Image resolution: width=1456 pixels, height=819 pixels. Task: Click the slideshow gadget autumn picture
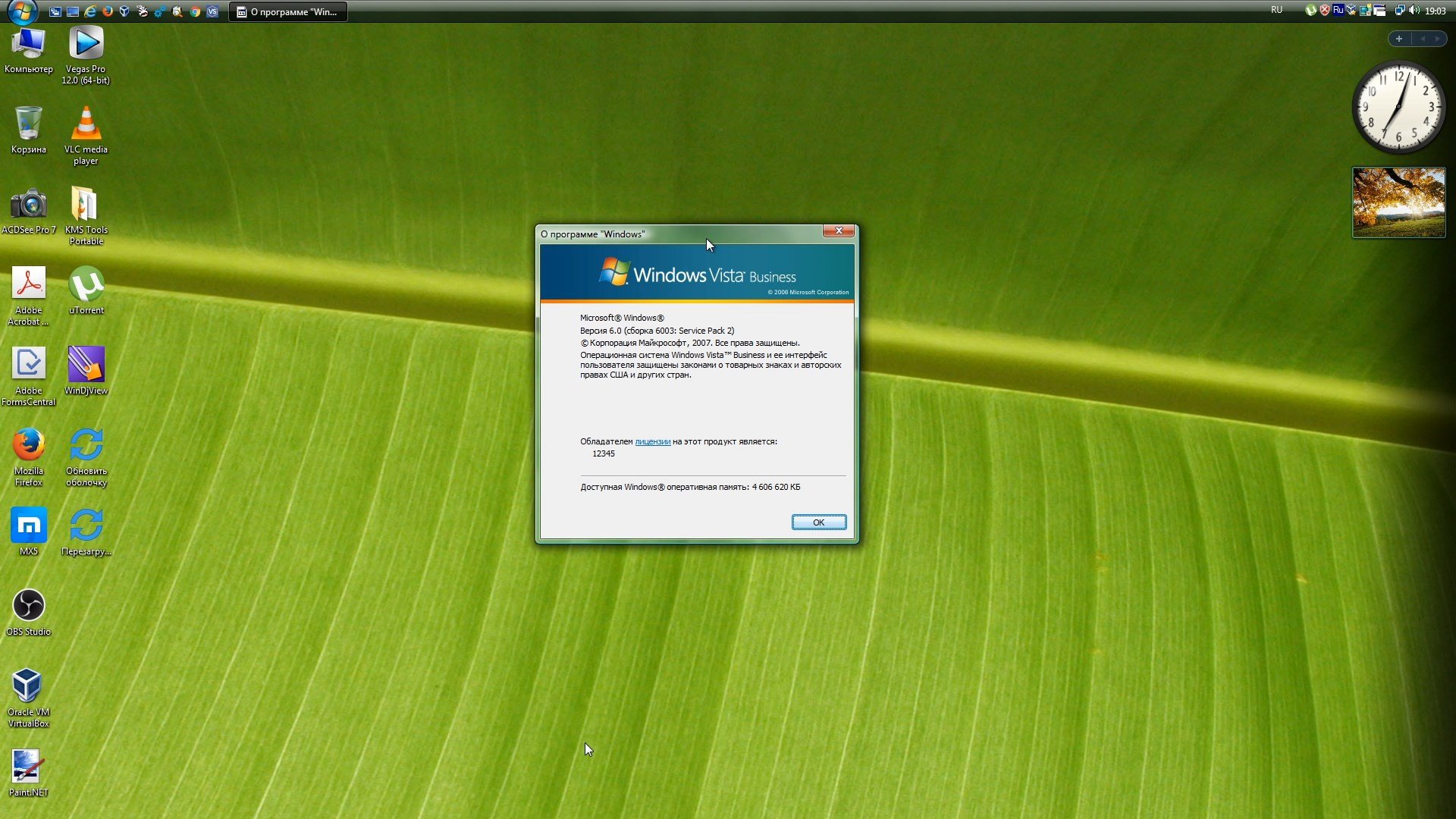(1398, 202)
